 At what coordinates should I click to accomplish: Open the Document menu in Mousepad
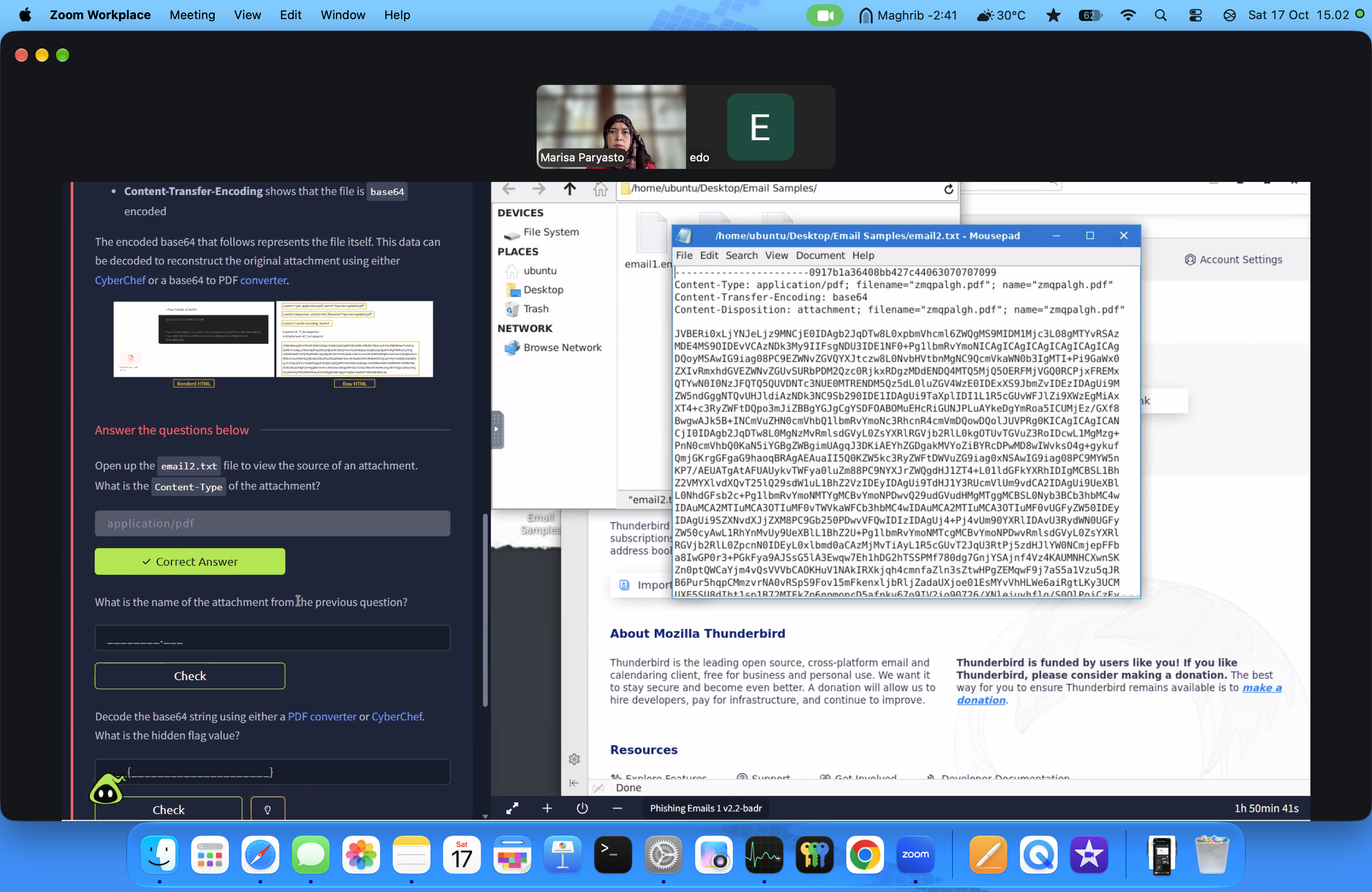[820, 255]
